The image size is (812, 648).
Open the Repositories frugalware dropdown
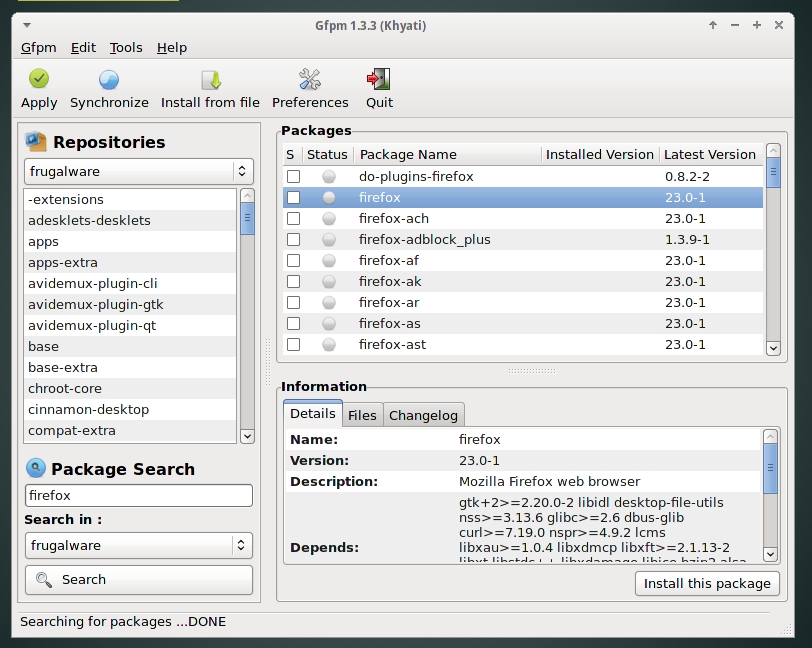[x=138, y=171]
